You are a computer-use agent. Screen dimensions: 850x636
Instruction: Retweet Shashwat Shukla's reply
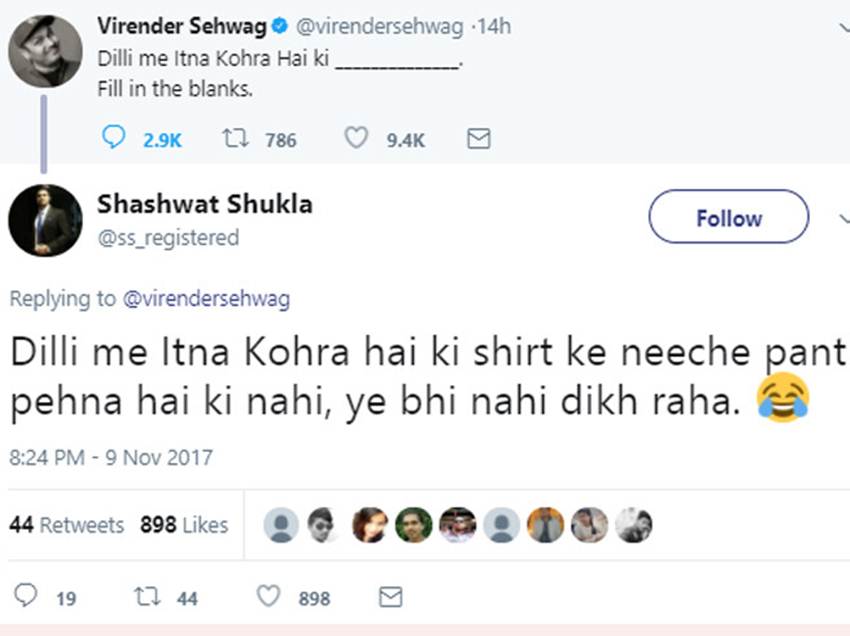tap(146, 597)
